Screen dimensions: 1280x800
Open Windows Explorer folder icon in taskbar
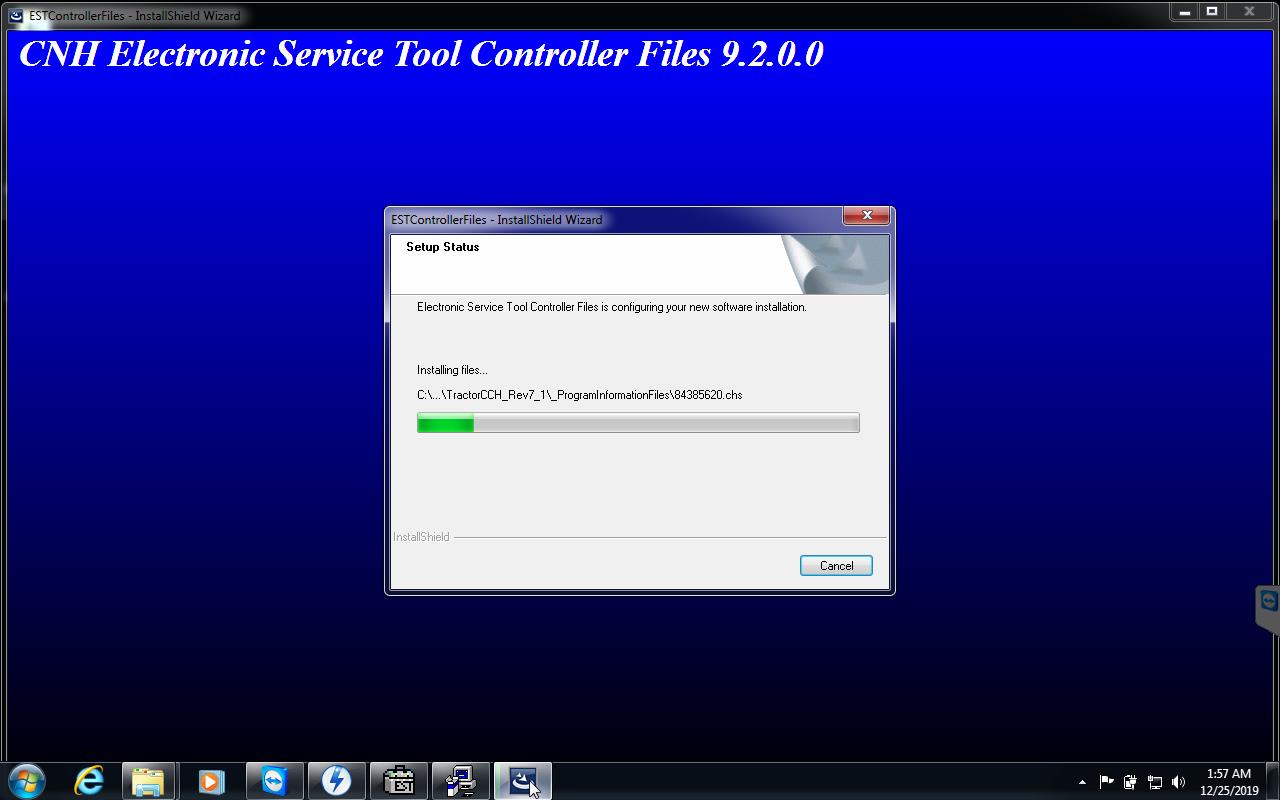(x=149, y=781)
